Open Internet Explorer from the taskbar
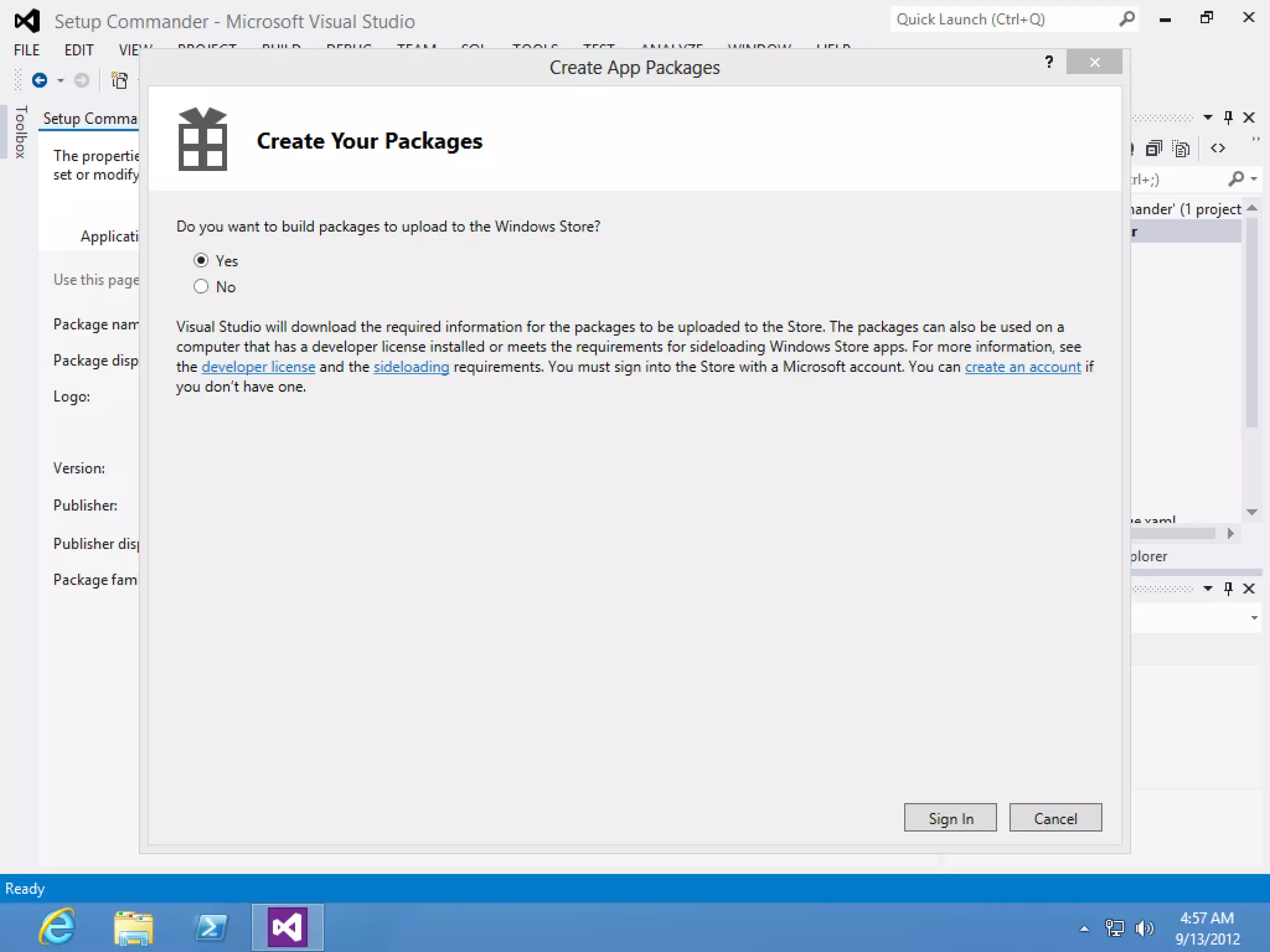The width and height of the screenshot is (1270, 952). point(57,927)
